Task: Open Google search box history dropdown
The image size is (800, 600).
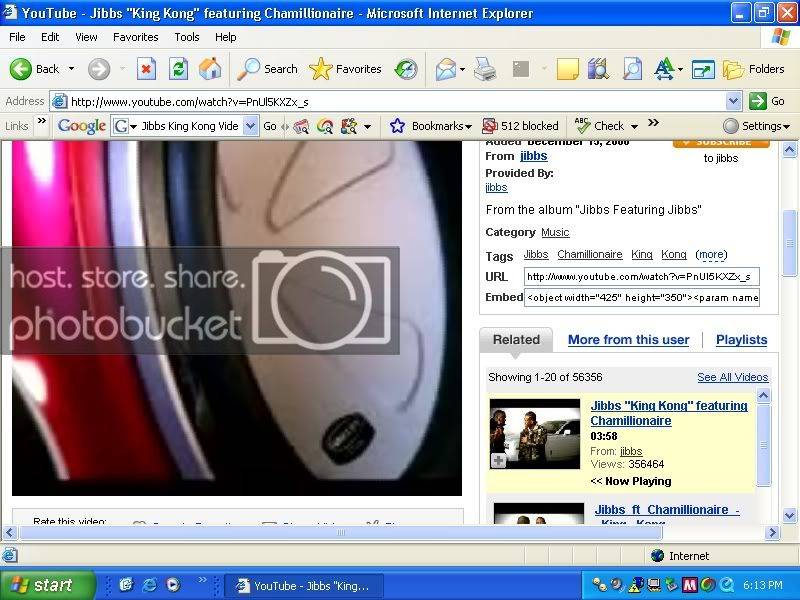Action: pyautogui.click(x=251, y=126)
